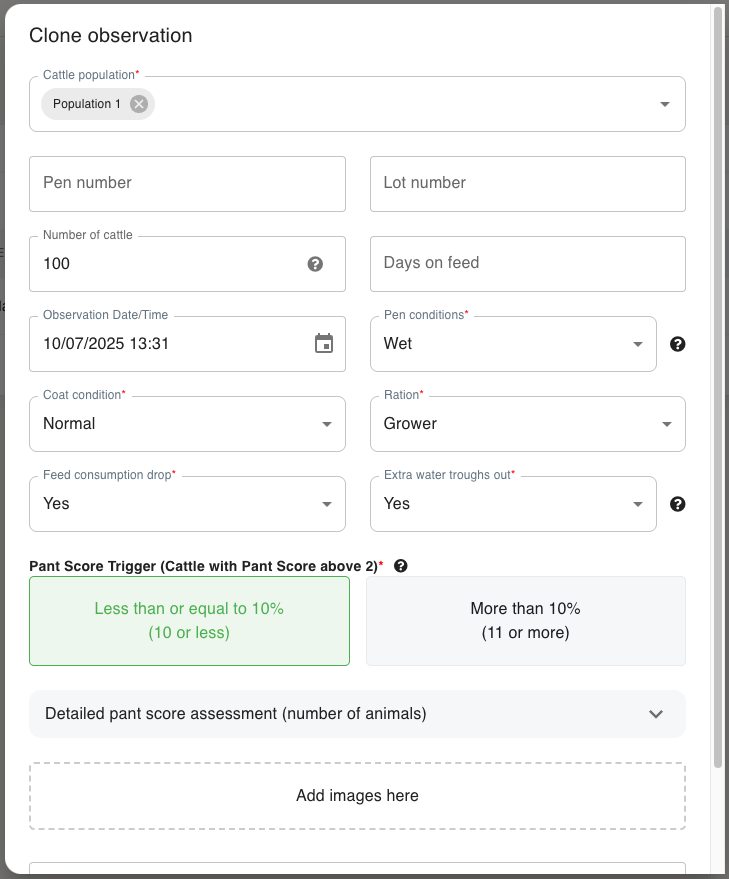Open the Ration dropdown
The height and width of the screenshot is (879, 729).
pyautogui.click(x=666, y=424)
